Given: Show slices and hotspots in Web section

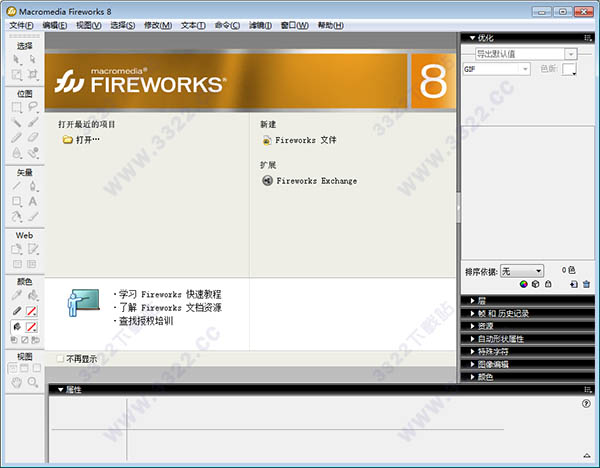Looking at the screenshot, I should [31, 264].
